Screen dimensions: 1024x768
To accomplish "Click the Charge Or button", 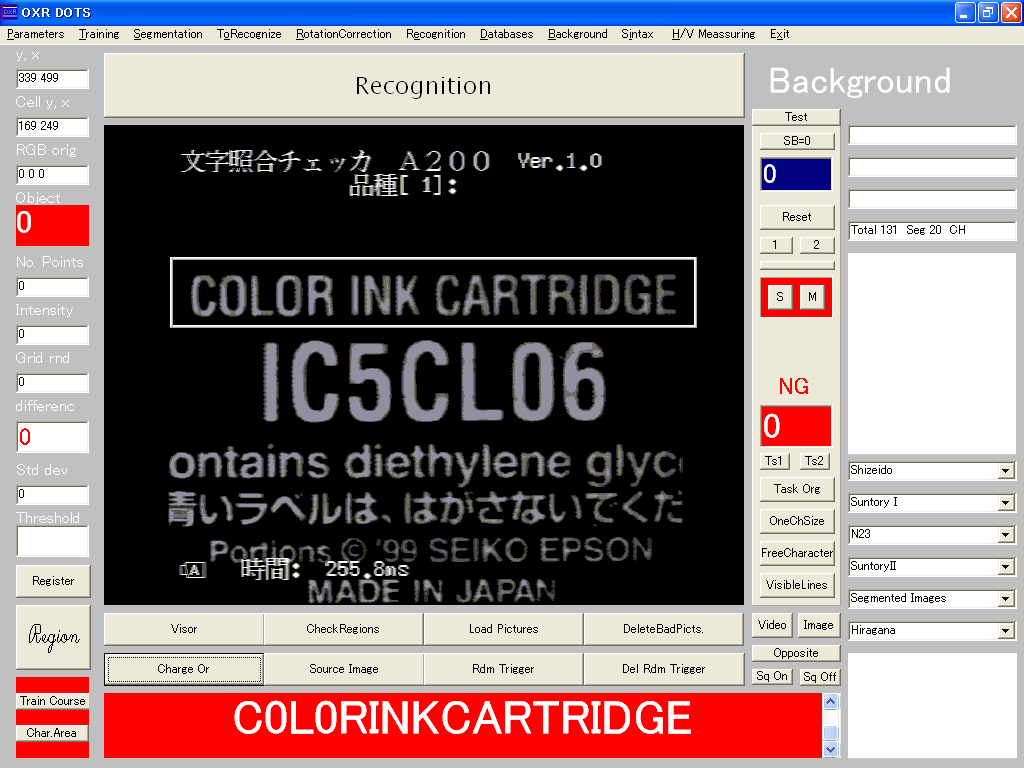I will point(184,669).
